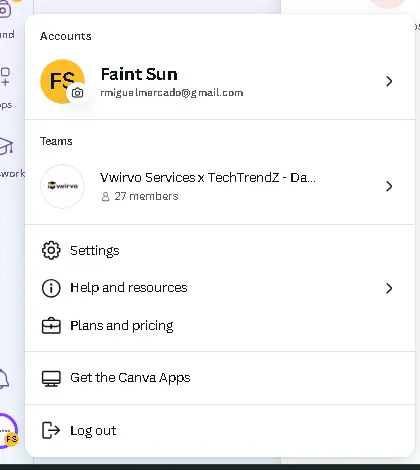Click the Vwirvo team logo thumbnail
Viewport: 420px width, 470px height.
coord(62,186)
